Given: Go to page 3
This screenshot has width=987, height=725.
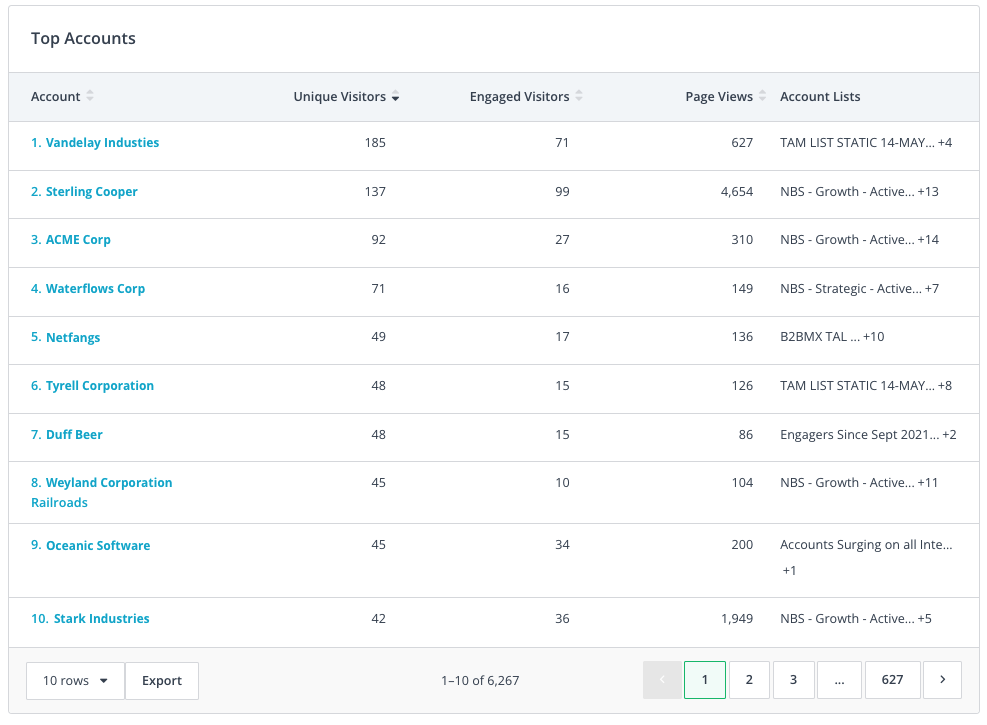Looking at the screenshot, I should pos(794,680).
